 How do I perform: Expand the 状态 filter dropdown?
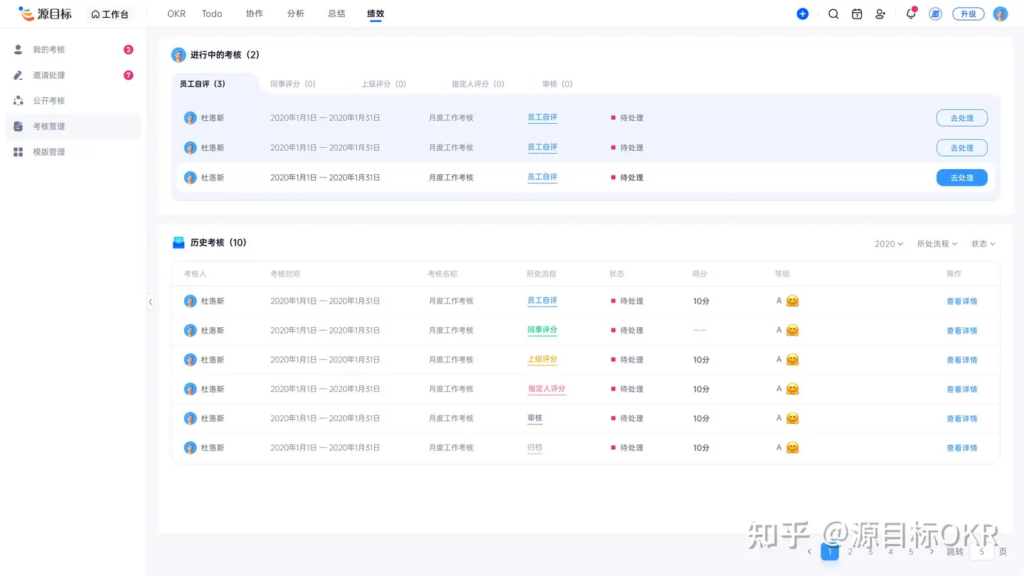(x=983, y=244)
